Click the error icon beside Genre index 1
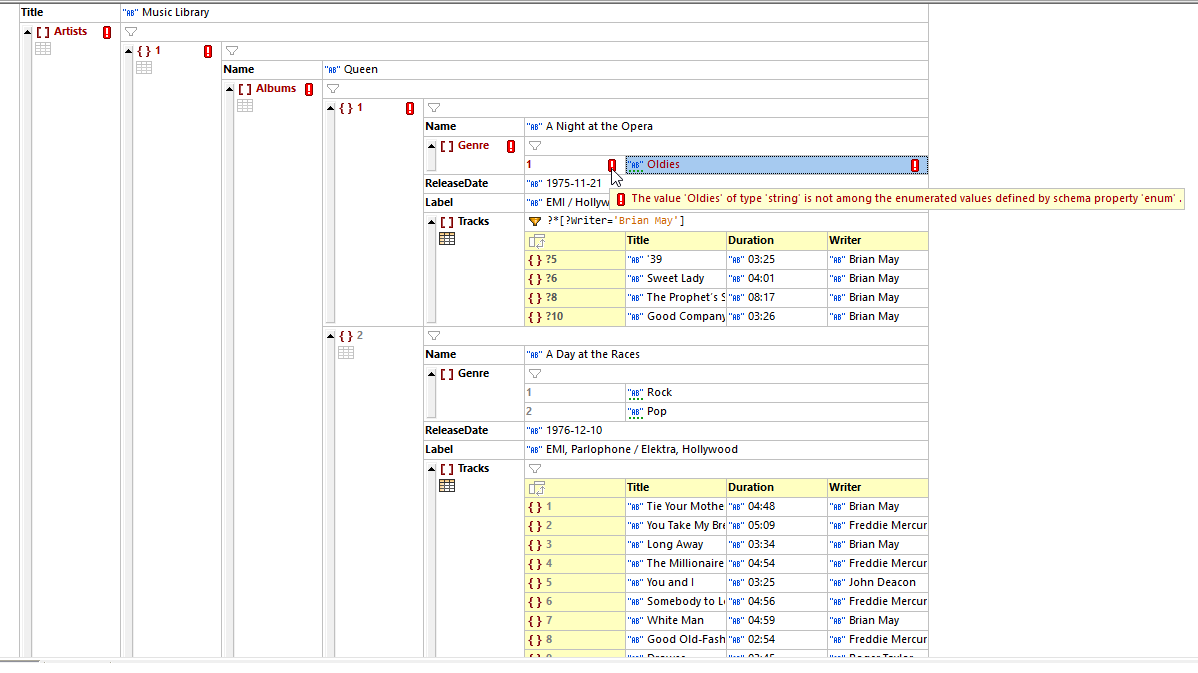 pyautogui.click(x=612, y=165)
